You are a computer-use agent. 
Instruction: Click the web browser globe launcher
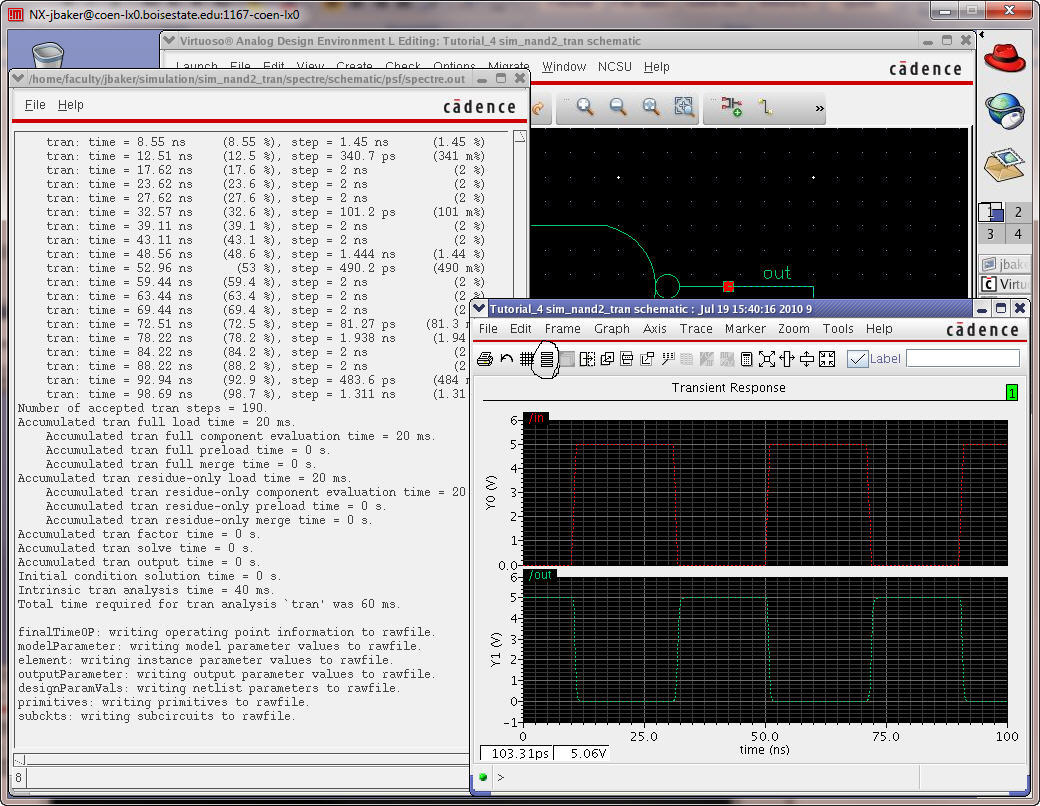(x=1005, y=108)
